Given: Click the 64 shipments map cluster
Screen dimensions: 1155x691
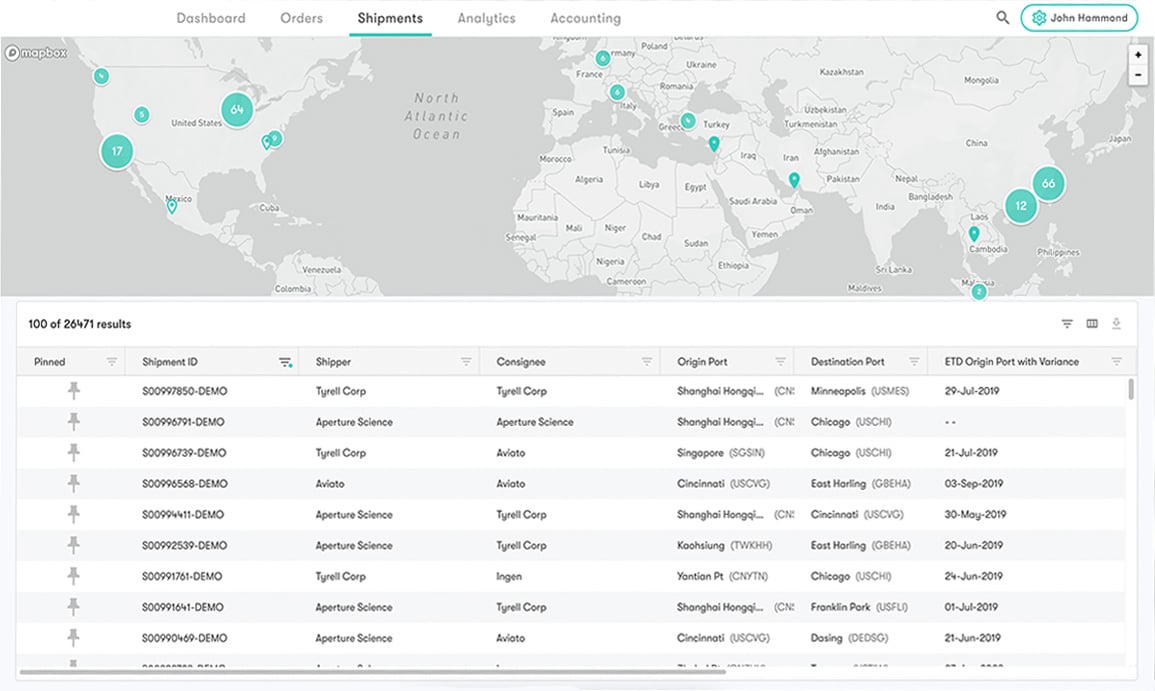Looking at the screenshot, I should tap(236, 110).
